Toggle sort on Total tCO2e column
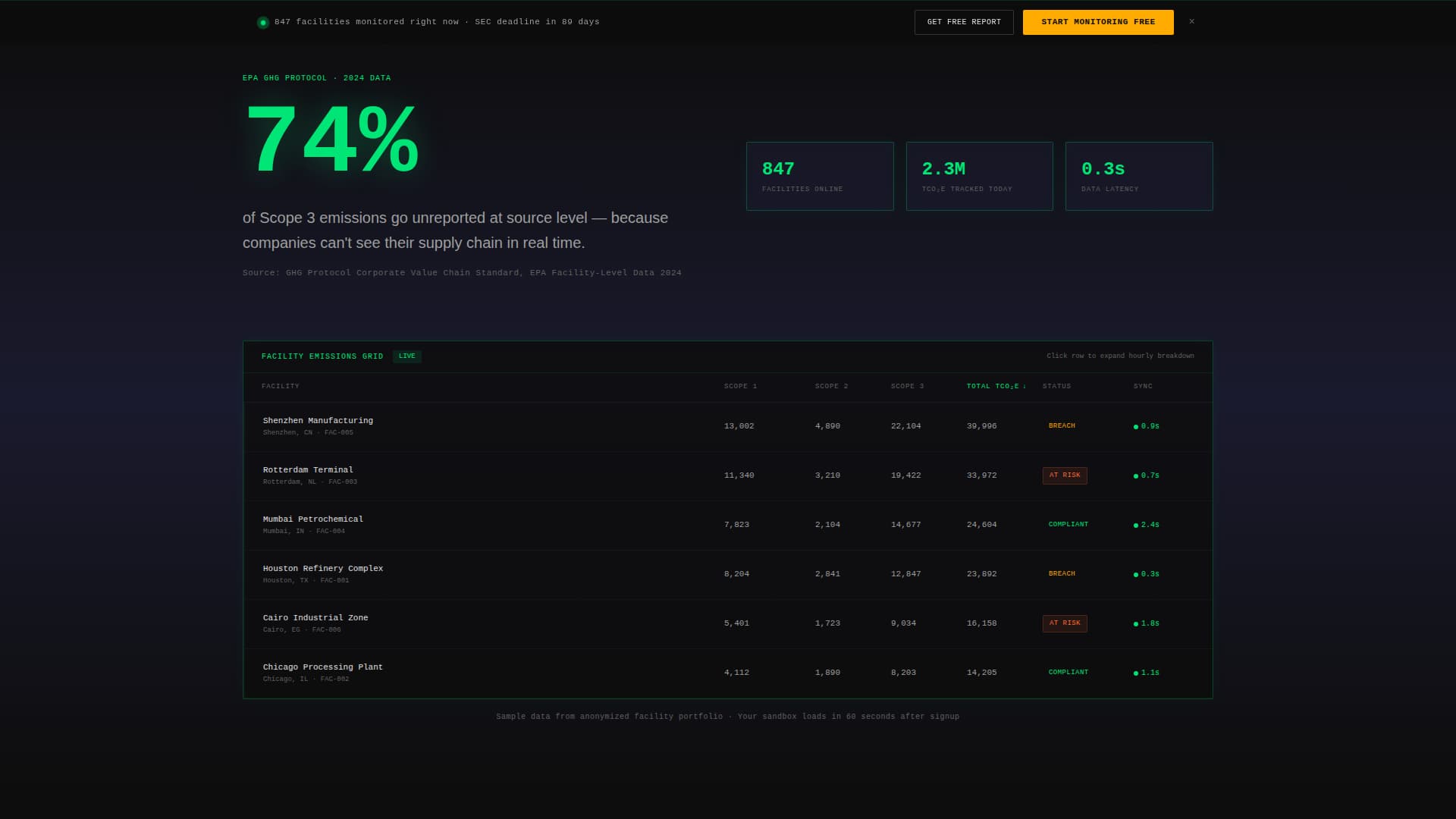 [x=996, y=387]
